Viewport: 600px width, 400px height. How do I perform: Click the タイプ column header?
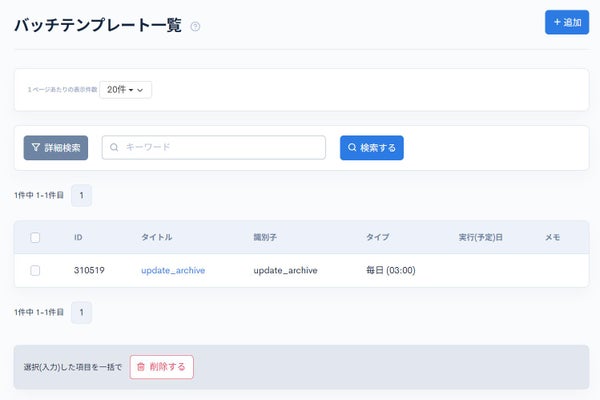pyautogui.click(x=378, y=237)
